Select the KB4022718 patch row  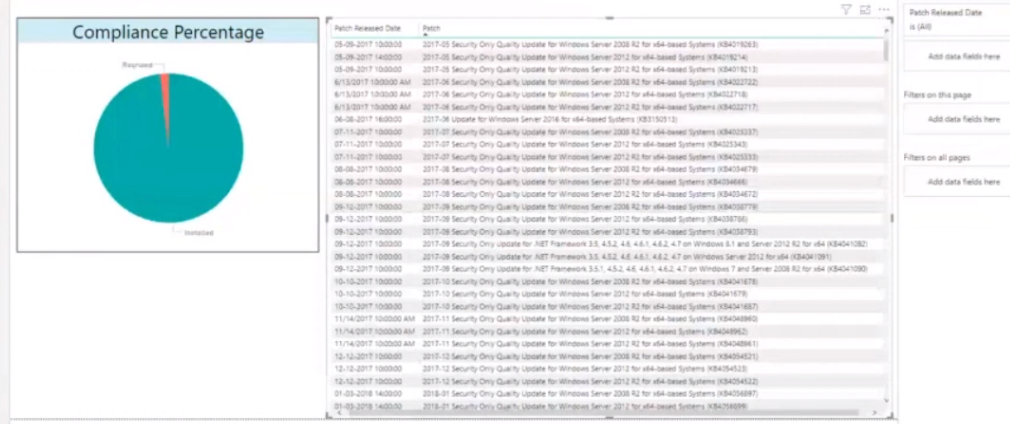tap(608, 95)
